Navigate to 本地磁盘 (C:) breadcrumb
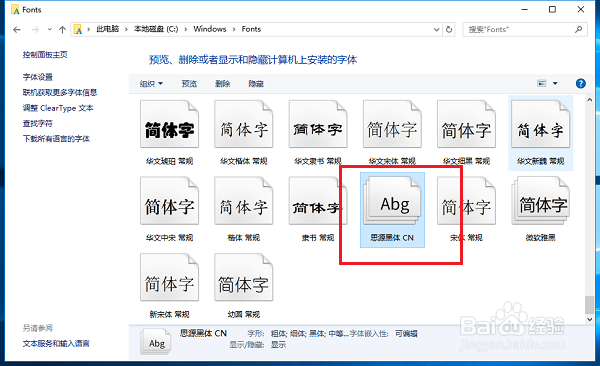The height and width of the screenshot is (366, 600). pos(156,29)
